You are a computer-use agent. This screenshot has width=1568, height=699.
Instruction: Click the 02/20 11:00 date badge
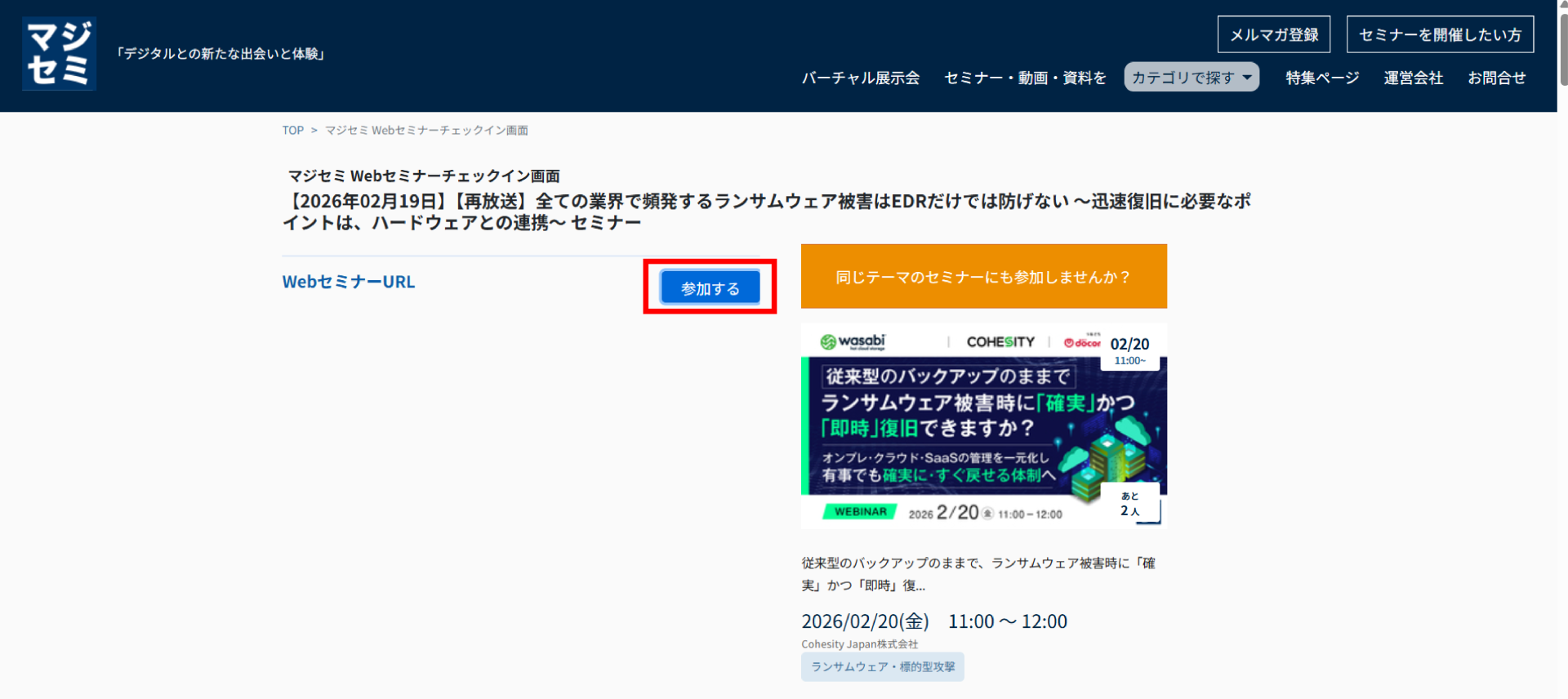coord(1129,349)
